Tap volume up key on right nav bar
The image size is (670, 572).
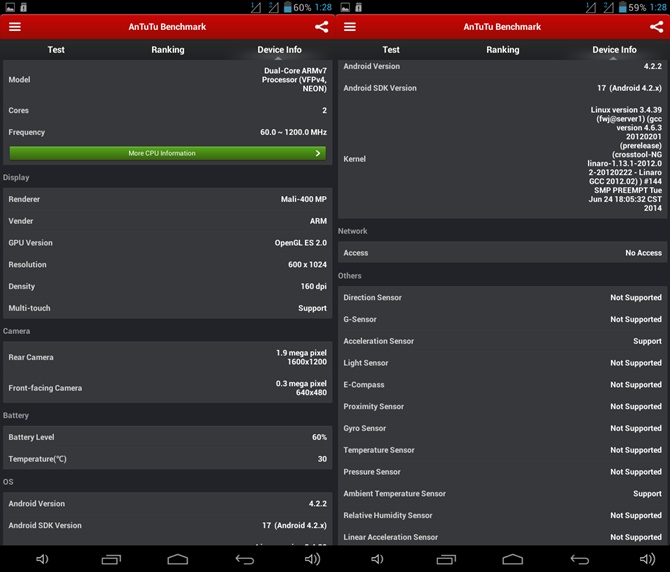pos(647,559)
